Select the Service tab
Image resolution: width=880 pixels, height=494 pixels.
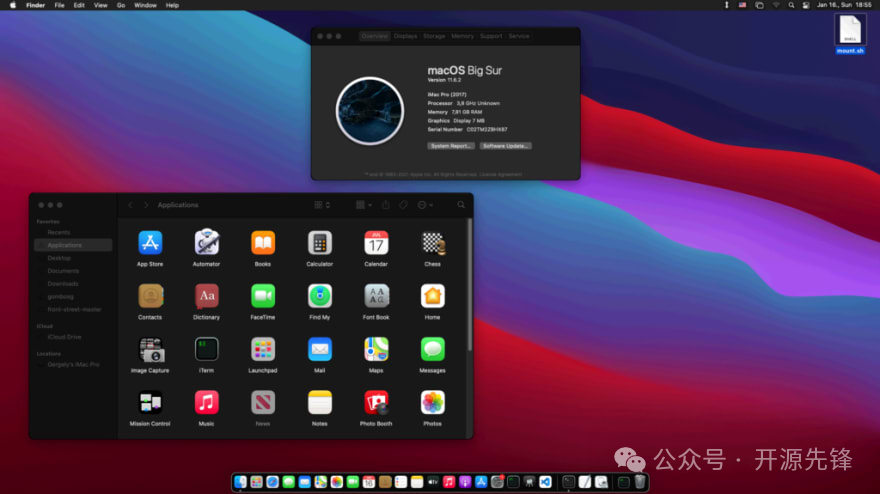pos(519,36)
